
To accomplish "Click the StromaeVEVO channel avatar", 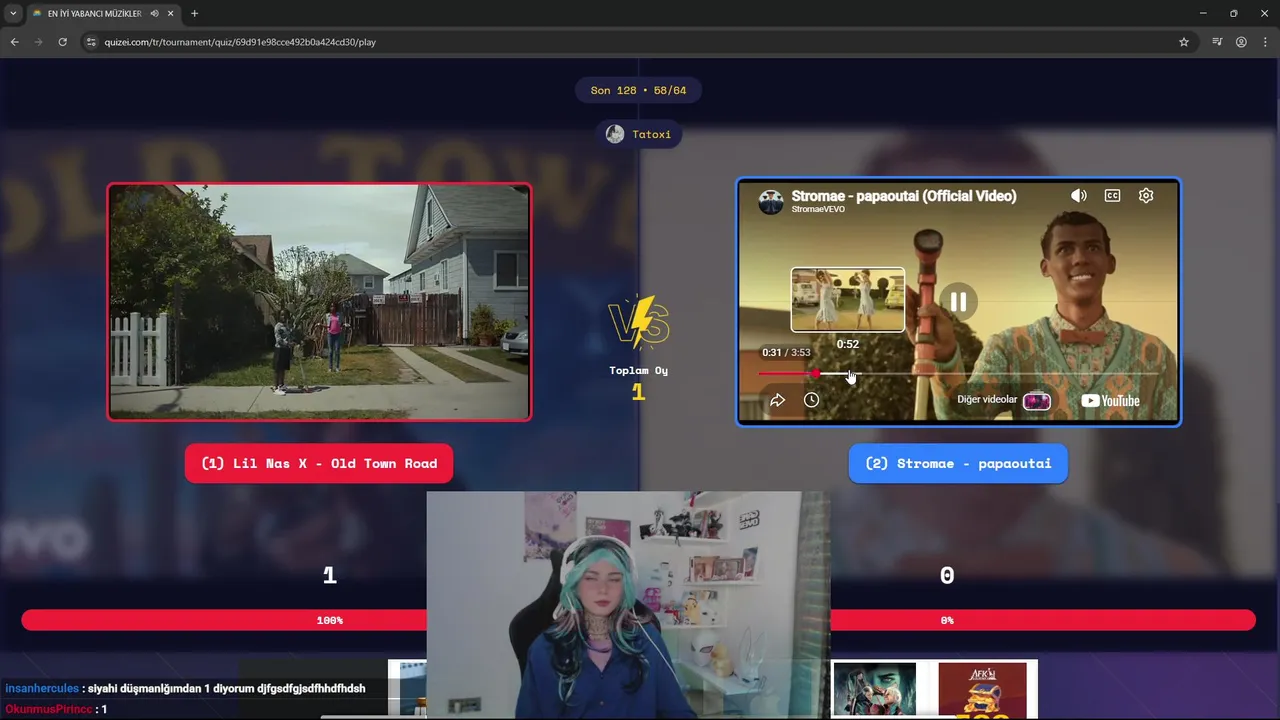I will pos(771,201).
